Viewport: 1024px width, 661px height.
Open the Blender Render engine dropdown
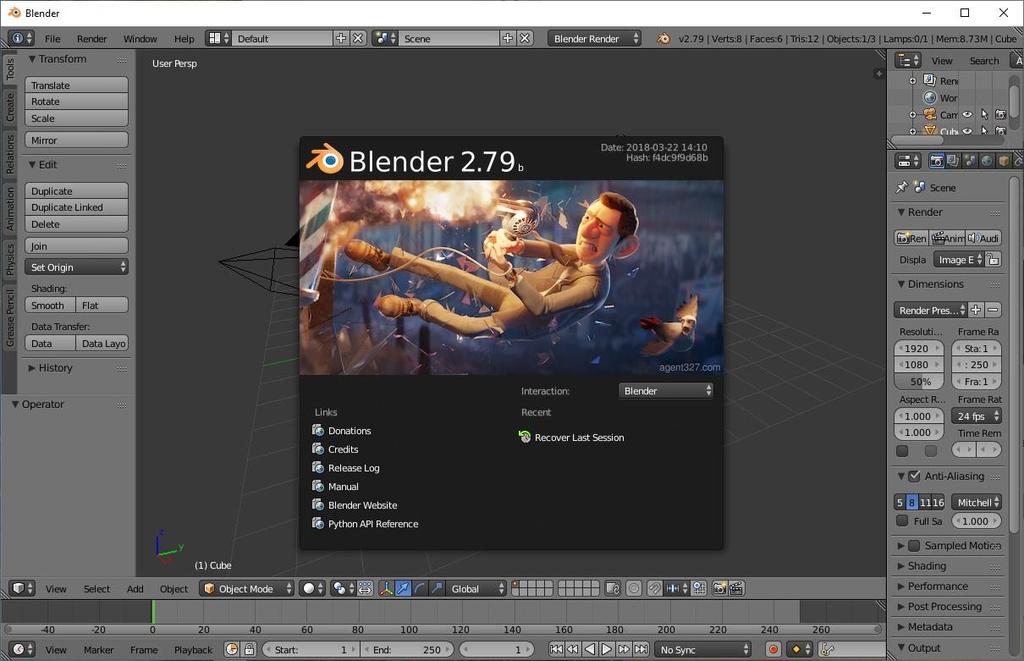tap(594, 39)
